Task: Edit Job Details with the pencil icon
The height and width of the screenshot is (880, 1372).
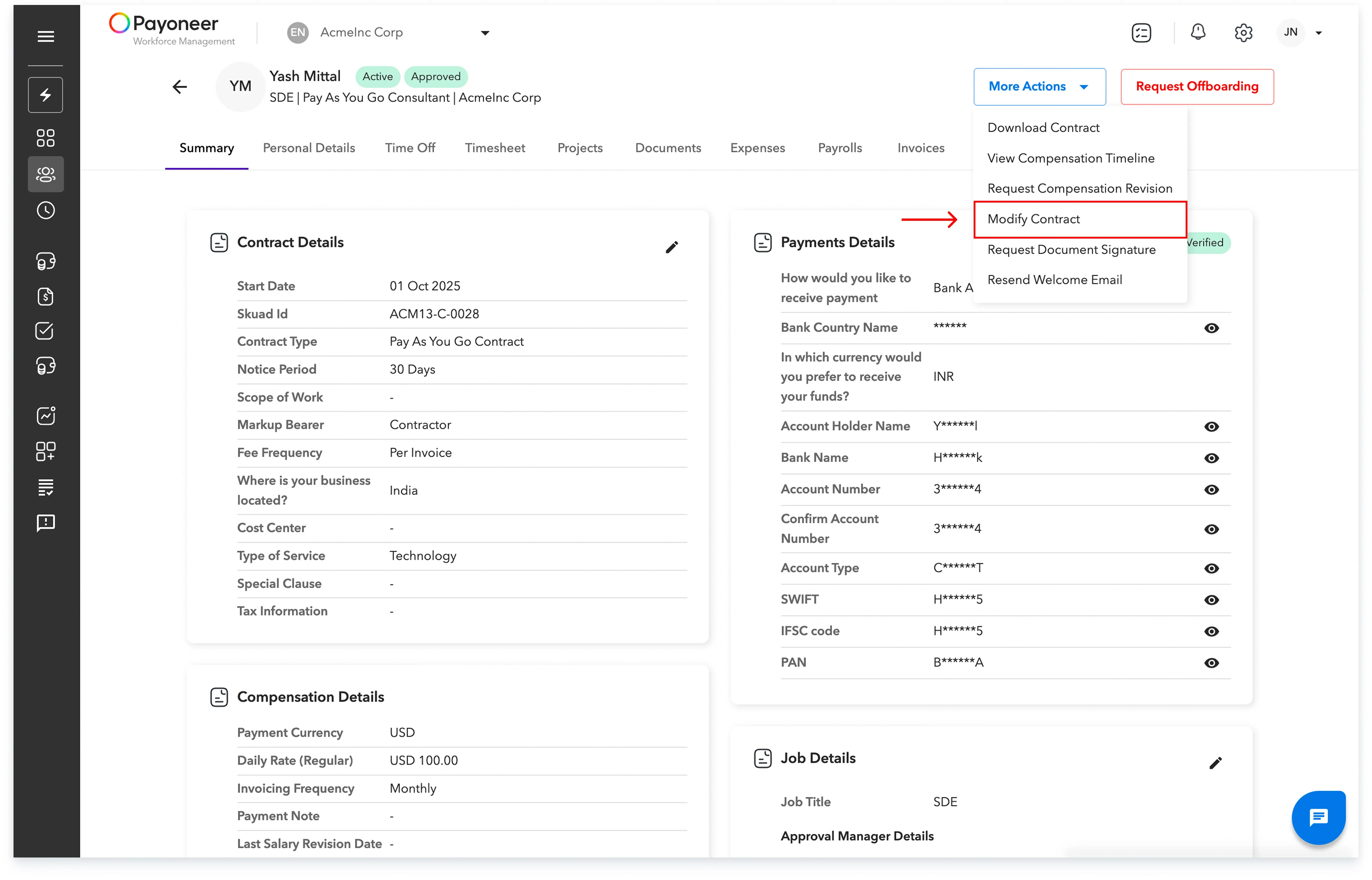Action: coord(1215,763)
